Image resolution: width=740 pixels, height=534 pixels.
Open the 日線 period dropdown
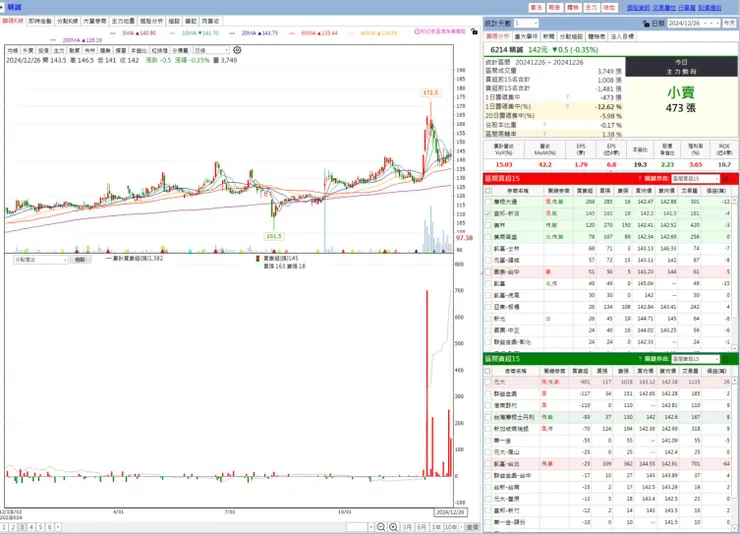pos(211,50)
